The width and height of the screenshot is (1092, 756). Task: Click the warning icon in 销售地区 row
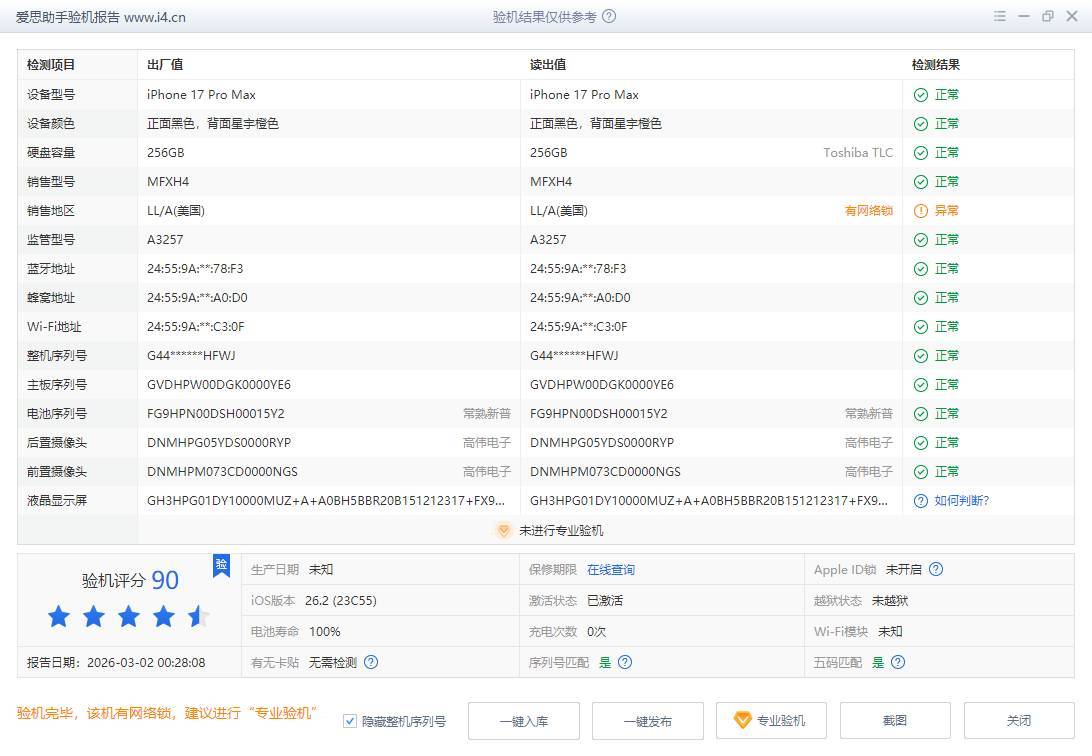point(920,211)
